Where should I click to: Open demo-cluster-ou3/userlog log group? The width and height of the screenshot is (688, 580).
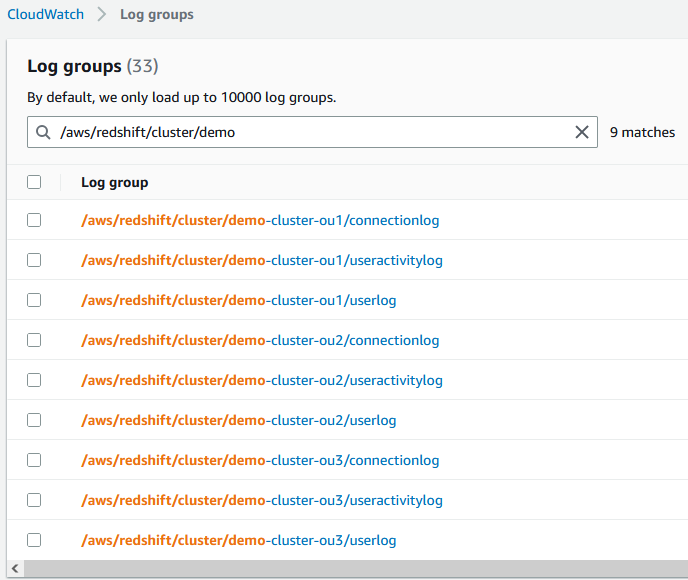(x=239, y=541)
